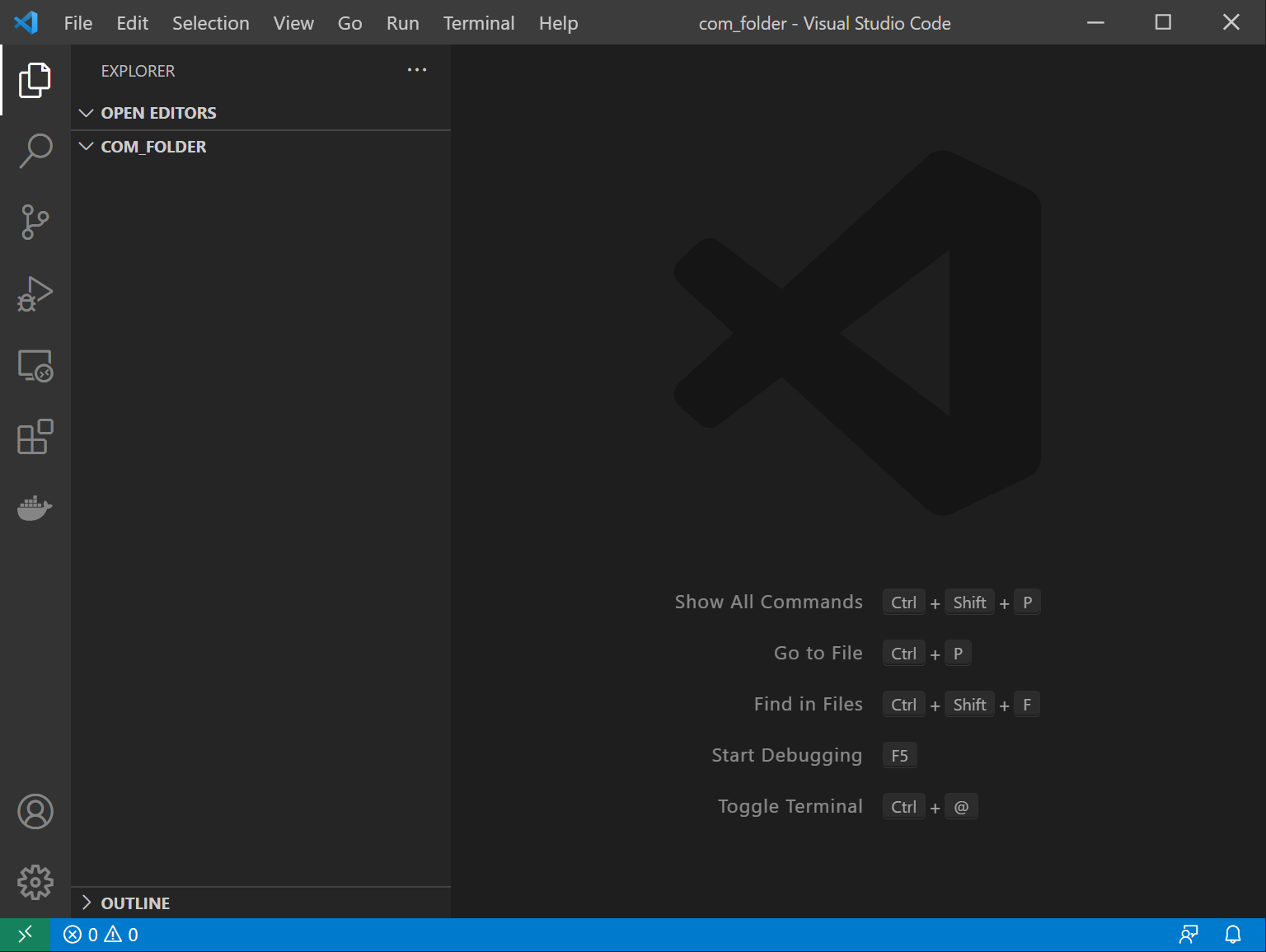Screen dimensions: 1266x952
Task: Click the 'com_folder - Visual Studio Code' title
Action: tap(824, 23)
